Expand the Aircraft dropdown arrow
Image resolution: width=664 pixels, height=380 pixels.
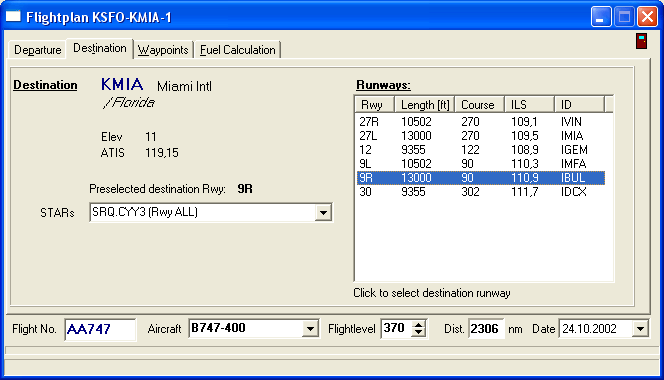(x=310, y=329)
